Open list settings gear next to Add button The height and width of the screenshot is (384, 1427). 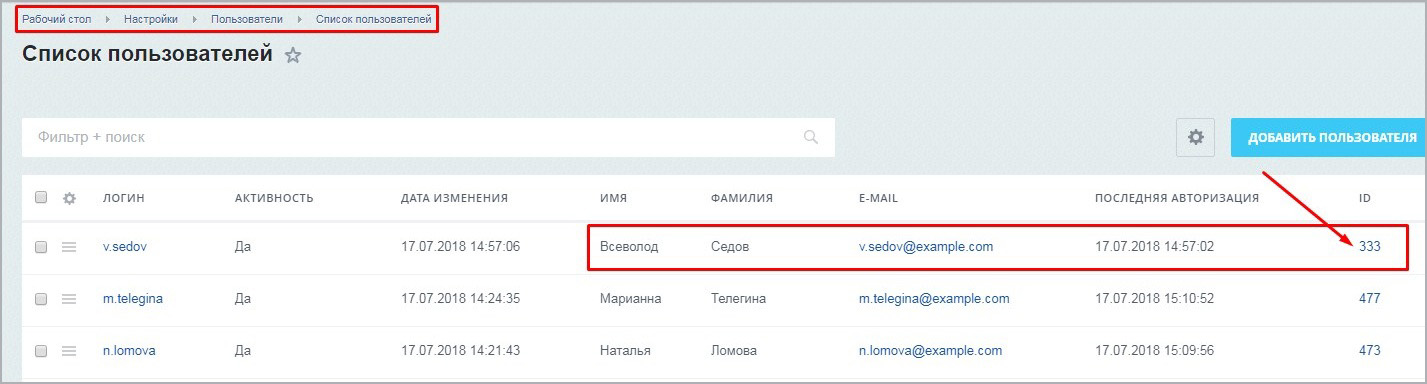(1195, 138)
